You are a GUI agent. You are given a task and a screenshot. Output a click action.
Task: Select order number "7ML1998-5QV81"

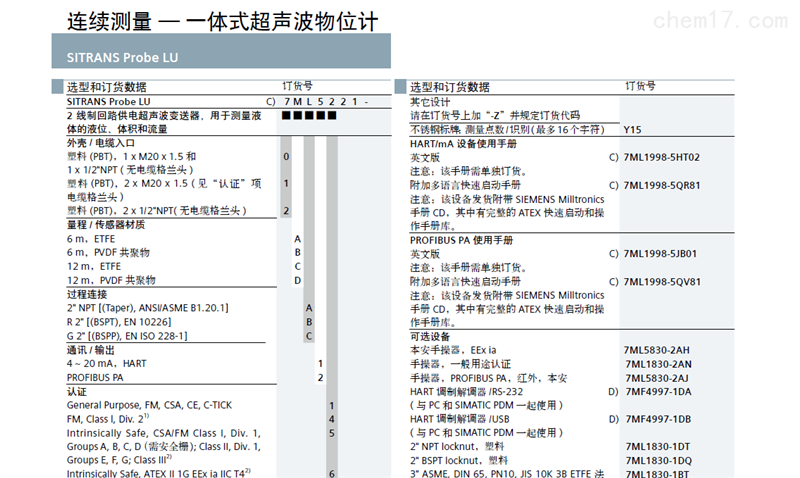662,282
